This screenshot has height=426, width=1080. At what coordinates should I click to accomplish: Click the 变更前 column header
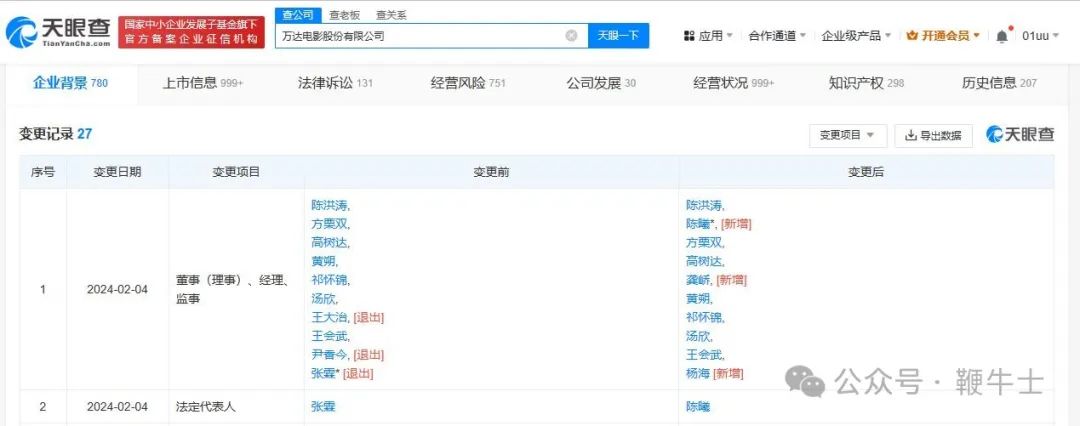coord(491,172)
